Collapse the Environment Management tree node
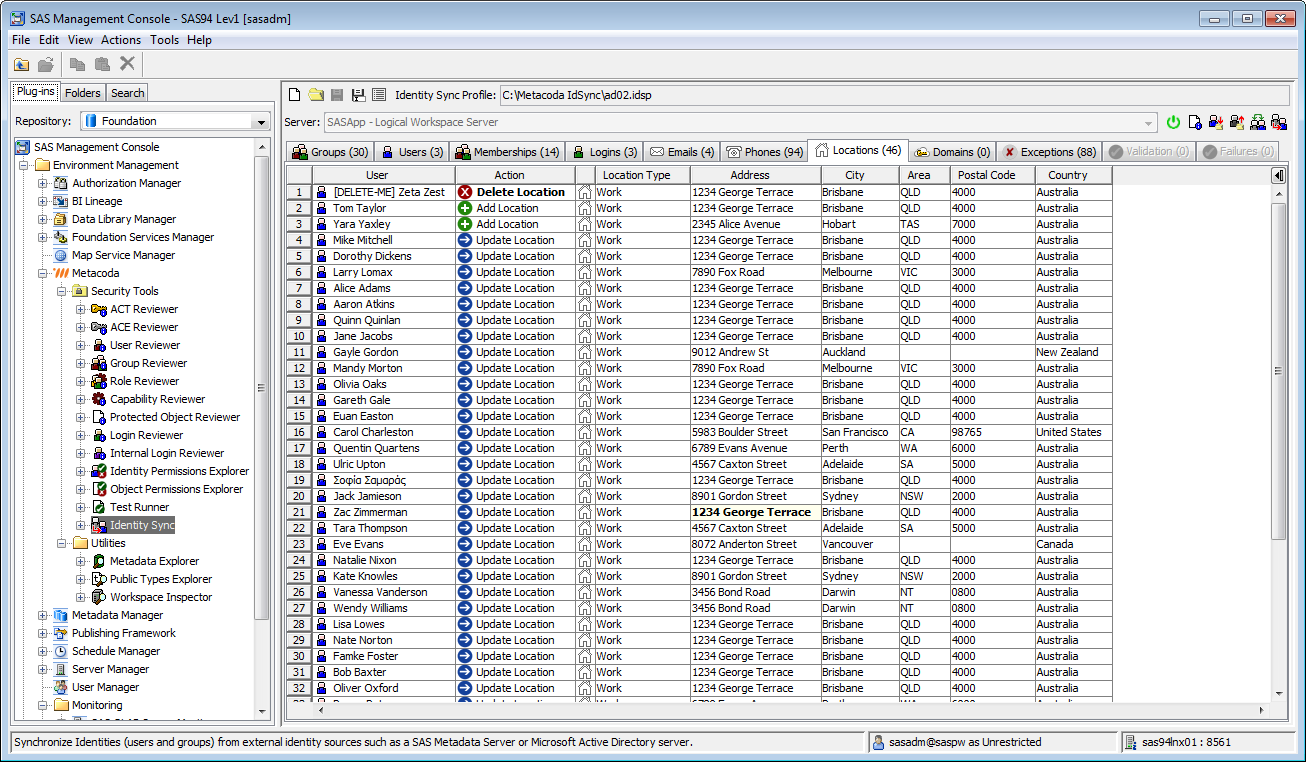 [25, 165]
